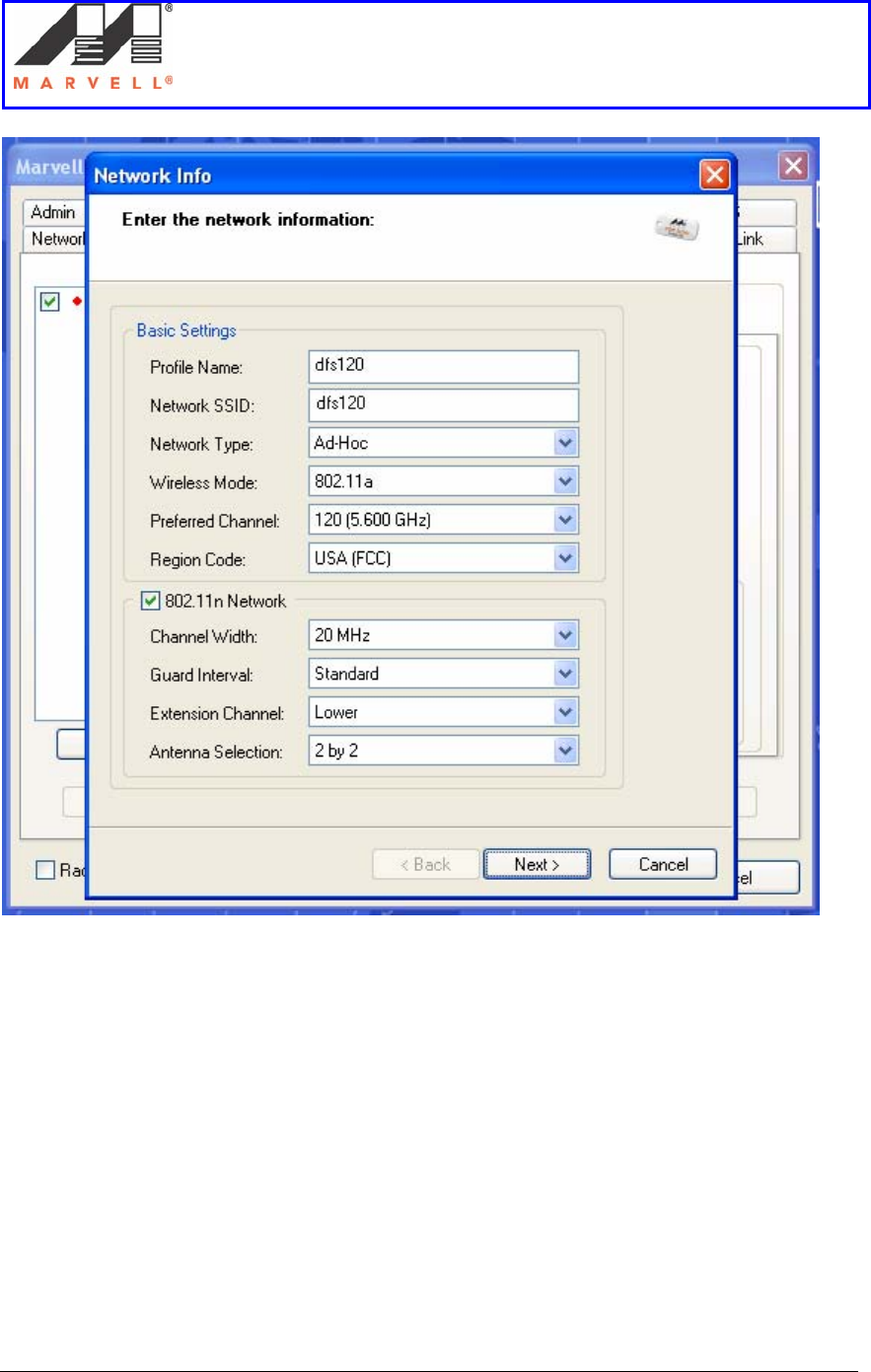Open the Channel Width dropdown showing 20 MHz
This screenshot has width=871, height=1372.
coord(444,635)
